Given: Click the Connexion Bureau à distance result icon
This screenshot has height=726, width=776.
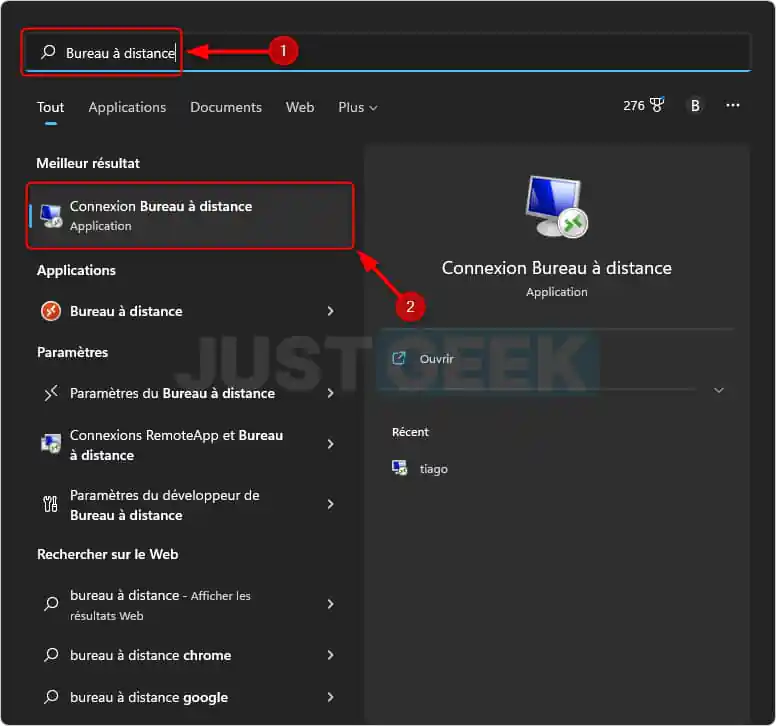Looking at the screenshot, I should pos(51,216).
